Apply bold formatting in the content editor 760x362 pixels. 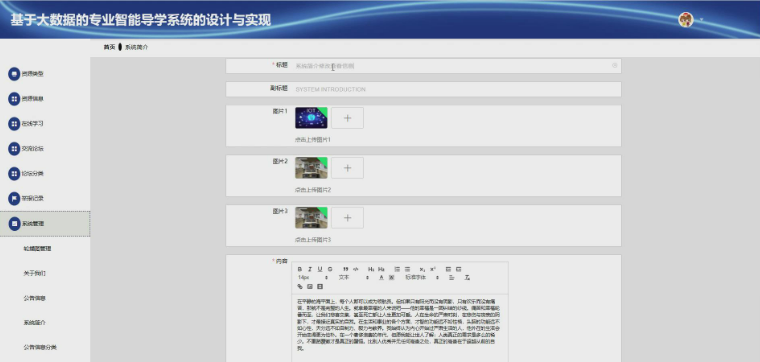300,269
